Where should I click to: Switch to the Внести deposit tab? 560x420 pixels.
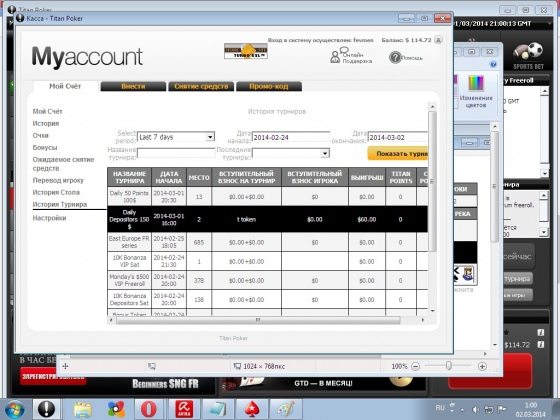tap(133, 86)
